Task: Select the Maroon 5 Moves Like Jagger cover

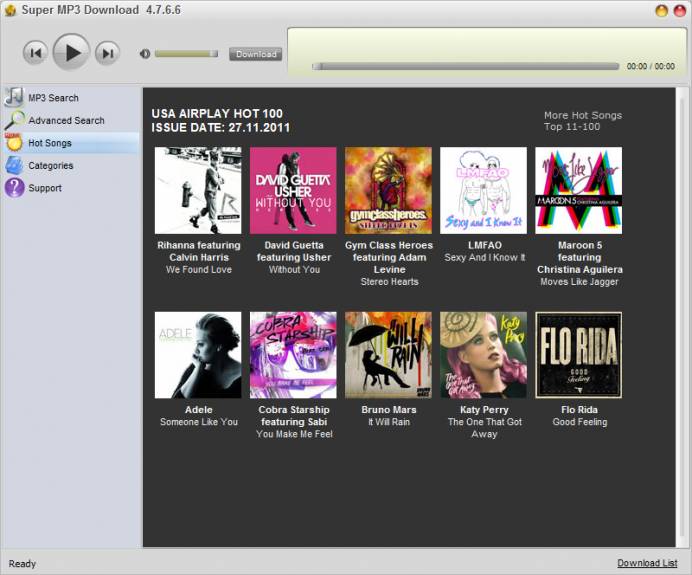Action: 579,190
